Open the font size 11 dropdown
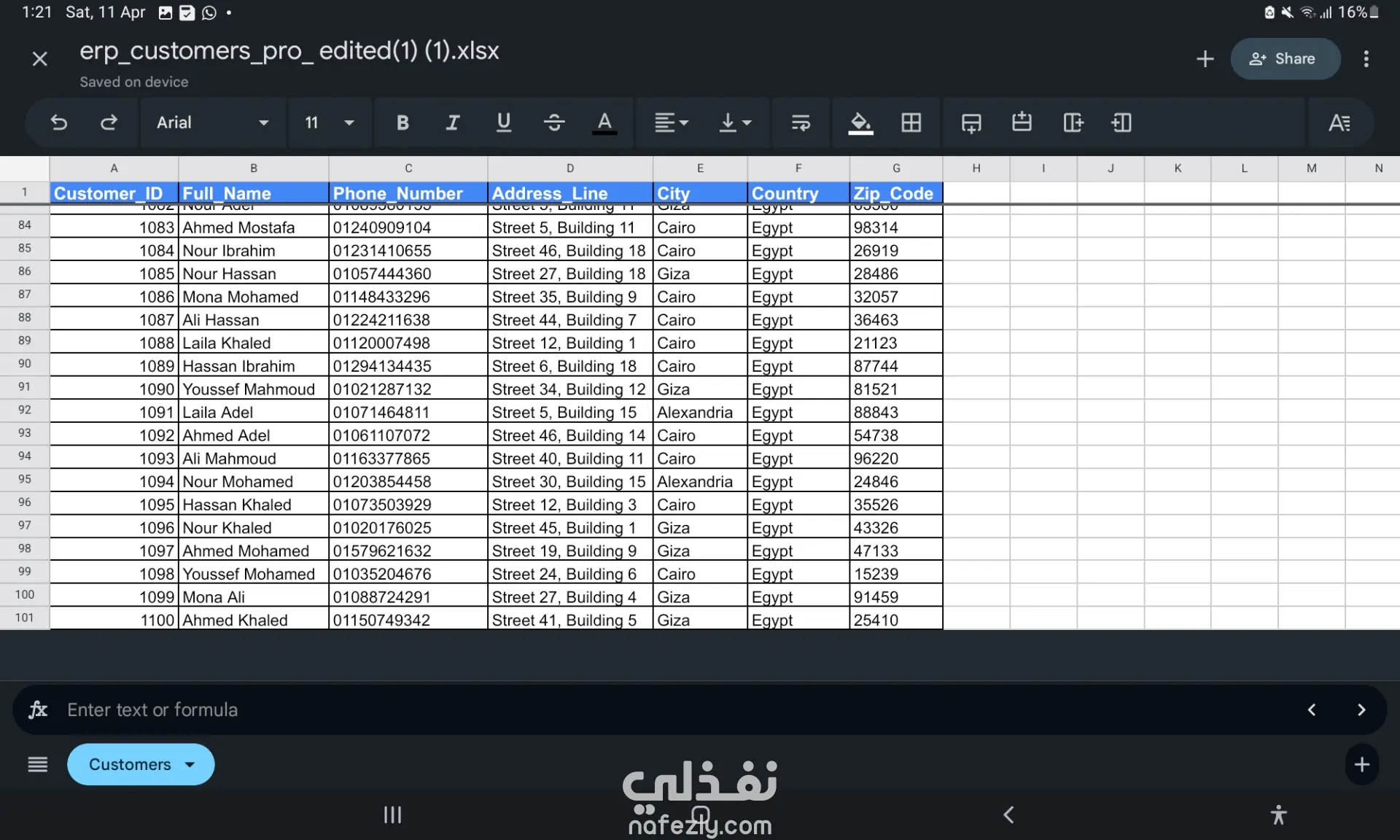Image resolution: width=1400 pixels, height=840 pixels. click(x=329, y=122)
